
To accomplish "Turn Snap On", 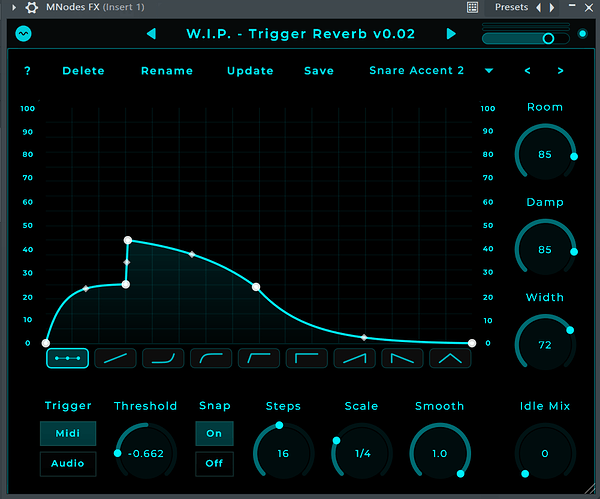I will point(214,434).
